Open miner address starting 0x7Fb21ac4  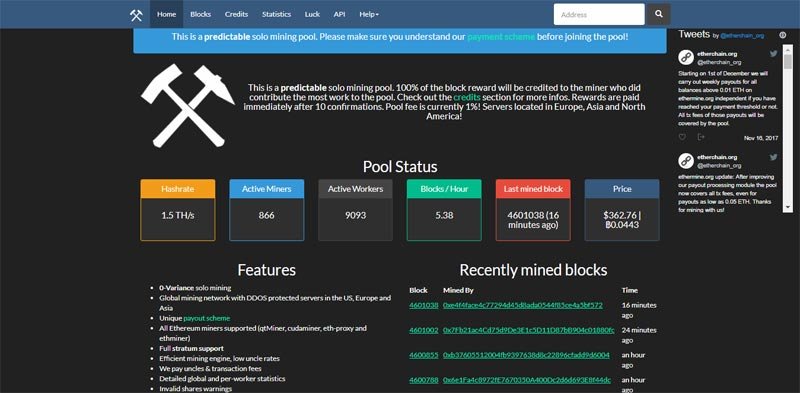pos(529,330)
